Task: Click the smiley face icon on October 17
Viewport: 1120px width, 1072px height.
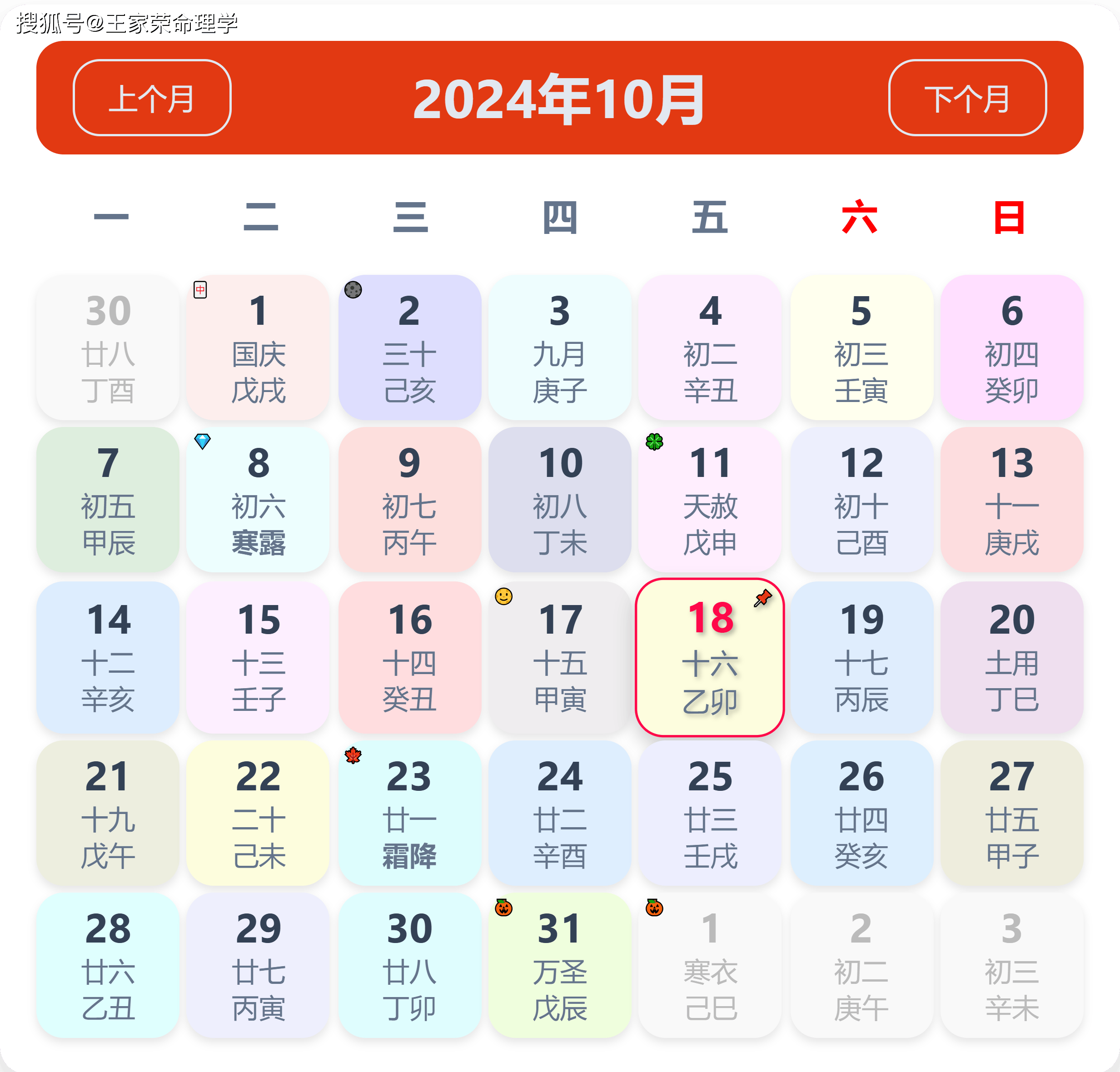Action: (x=503, y=596)
